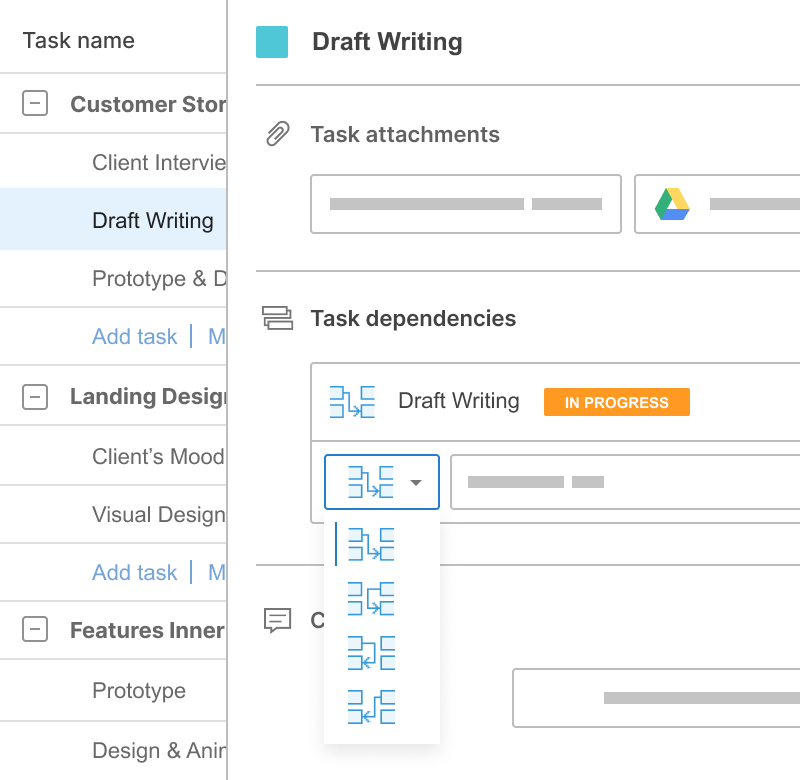Screen dimensions: 800x780
Task: Select the Prototype task in list
Action: coord(139,691)
